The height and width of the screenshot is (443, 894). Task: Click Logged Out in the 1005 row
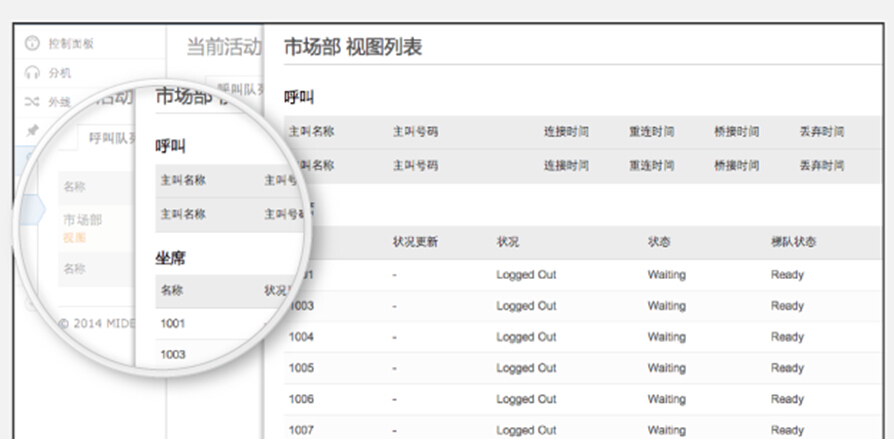tap(526, 368)
